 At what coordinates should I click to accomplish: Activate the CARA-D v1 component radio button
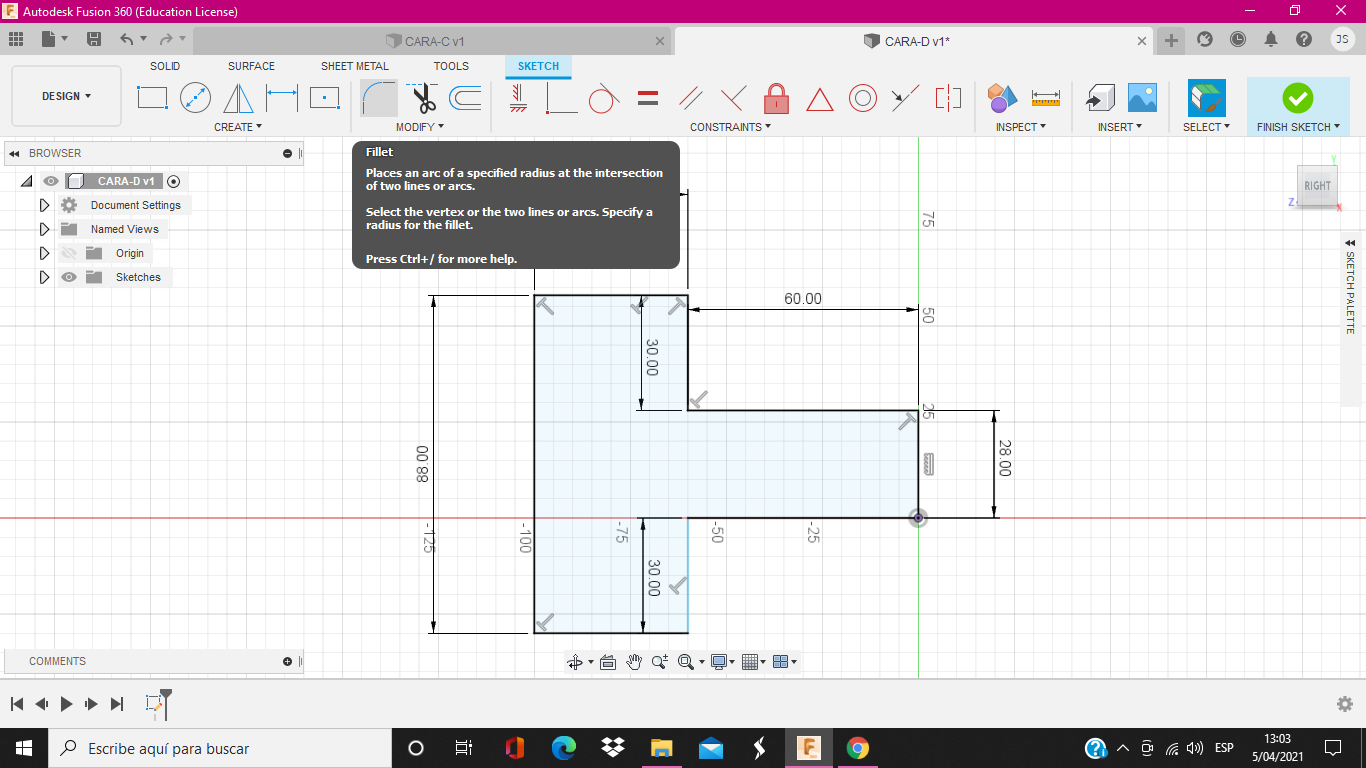(x=174, y=181)
